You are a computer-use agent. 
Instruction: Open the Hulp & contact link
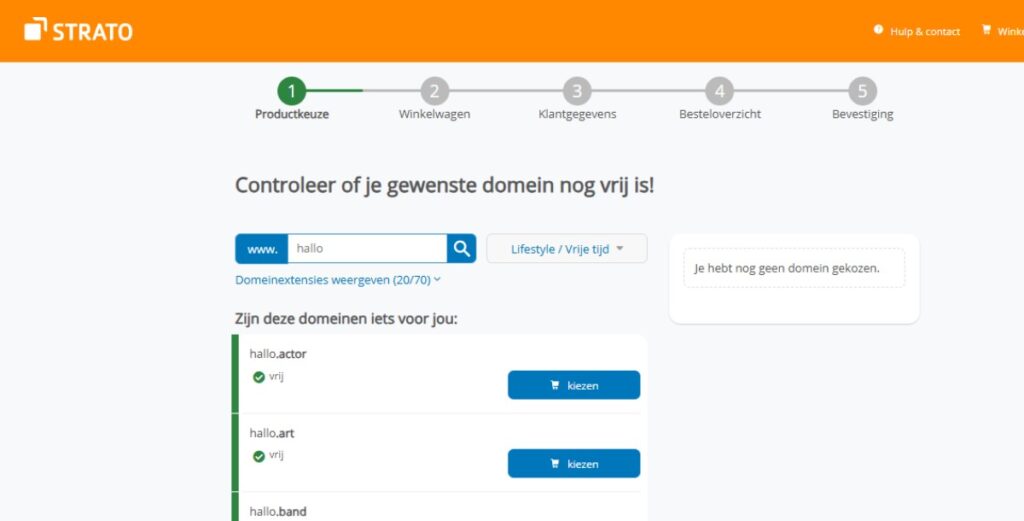click(x=925, y=32)
